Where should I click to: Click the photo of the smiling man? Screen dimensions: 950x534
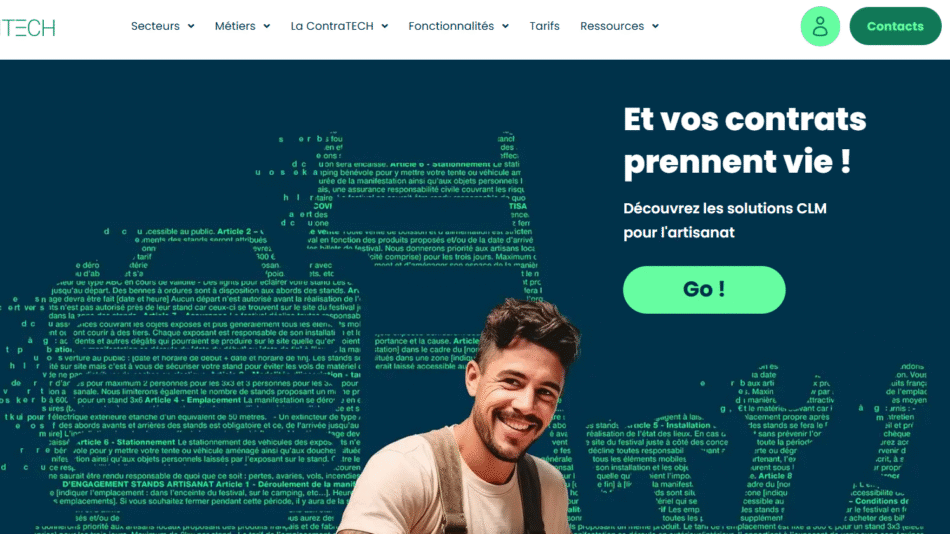[x=467, y=418]
